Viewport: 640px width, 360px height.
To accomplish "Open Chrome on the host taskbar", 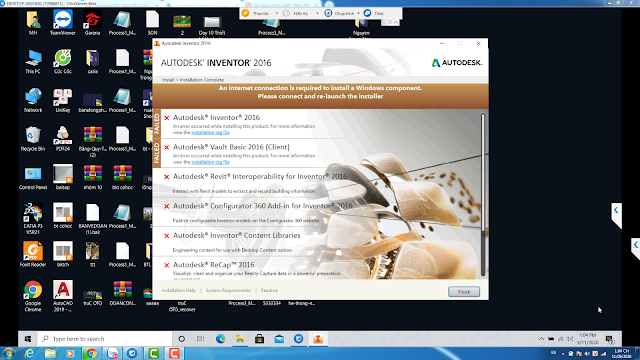I will coord(91,353).
